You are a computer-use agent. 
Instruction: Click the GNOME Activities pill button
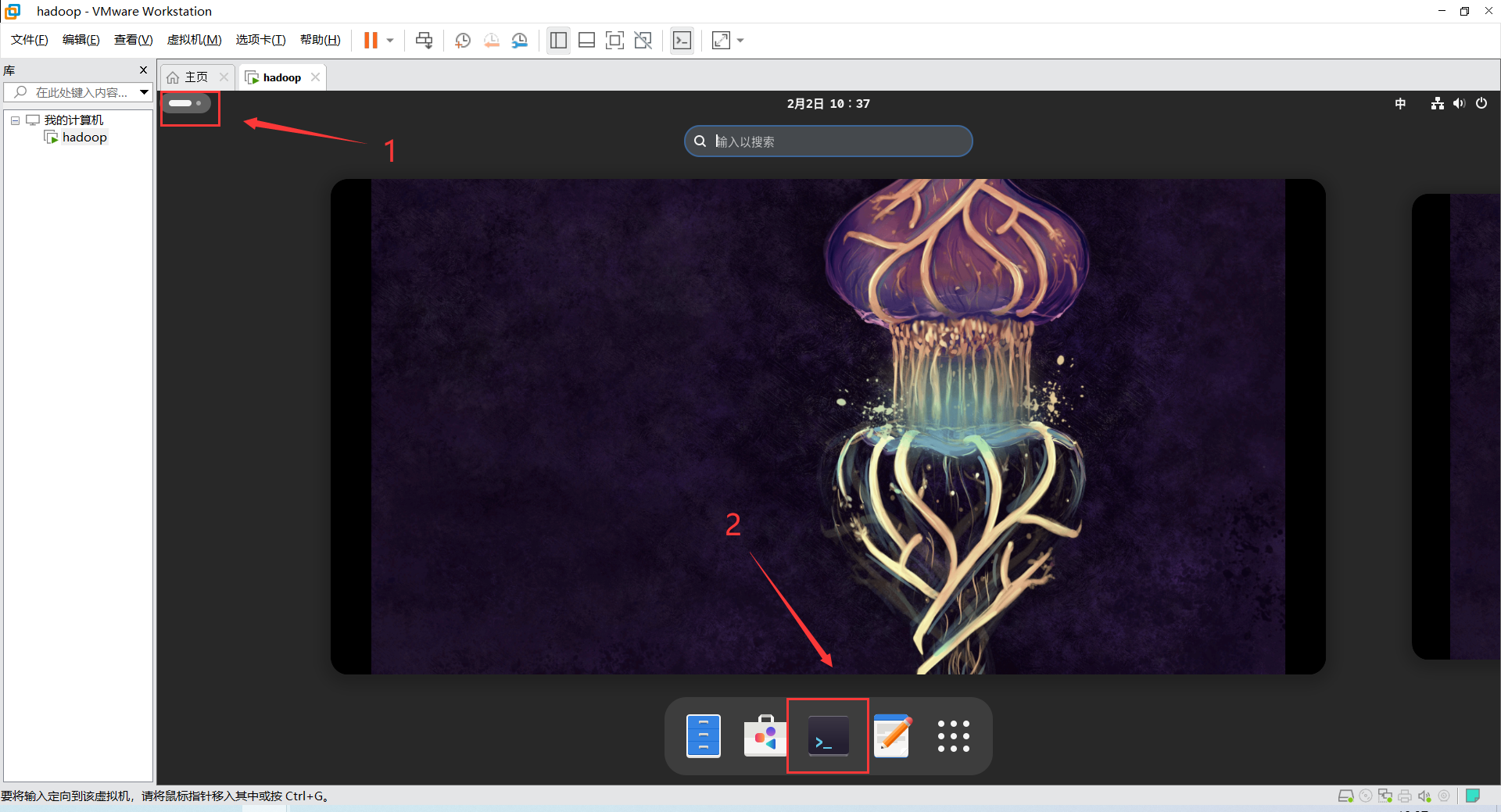[x=186, y=103]
